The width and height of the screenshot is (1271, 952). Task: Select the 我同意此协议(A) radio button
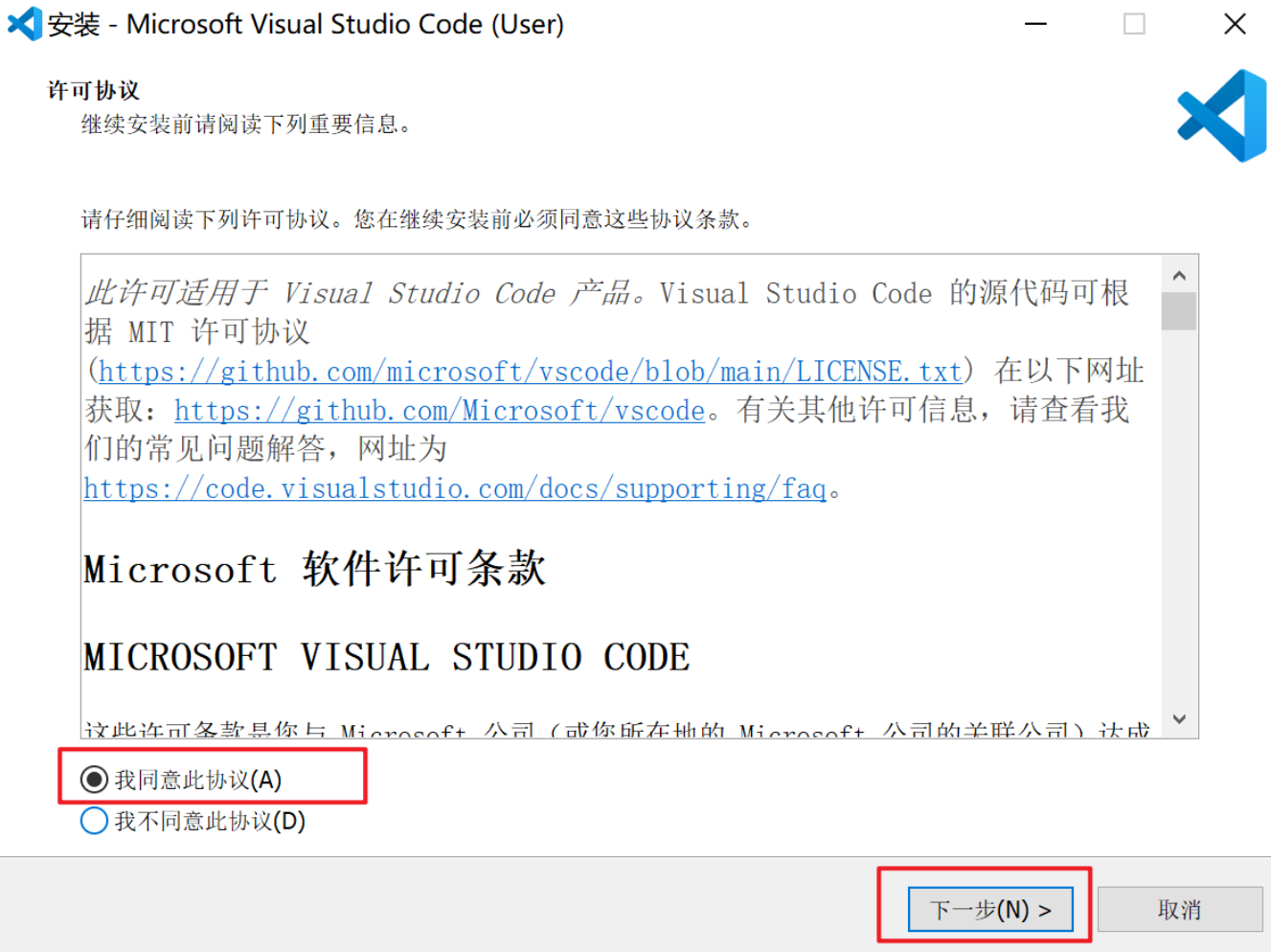[93, 780]
